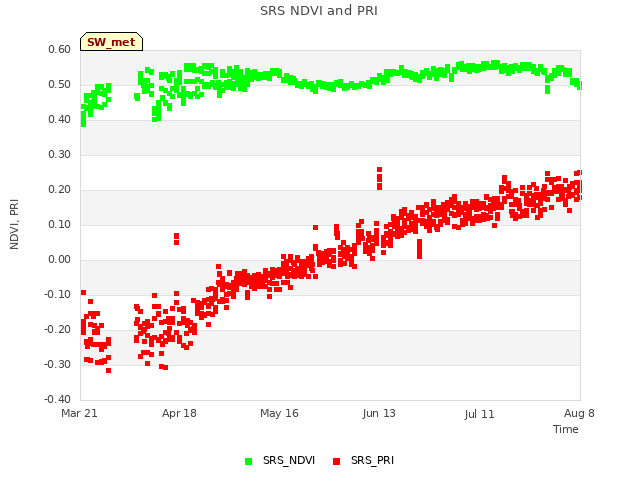
Task: Click the 0.20 y-axis tick label
Action: (60, 189)
